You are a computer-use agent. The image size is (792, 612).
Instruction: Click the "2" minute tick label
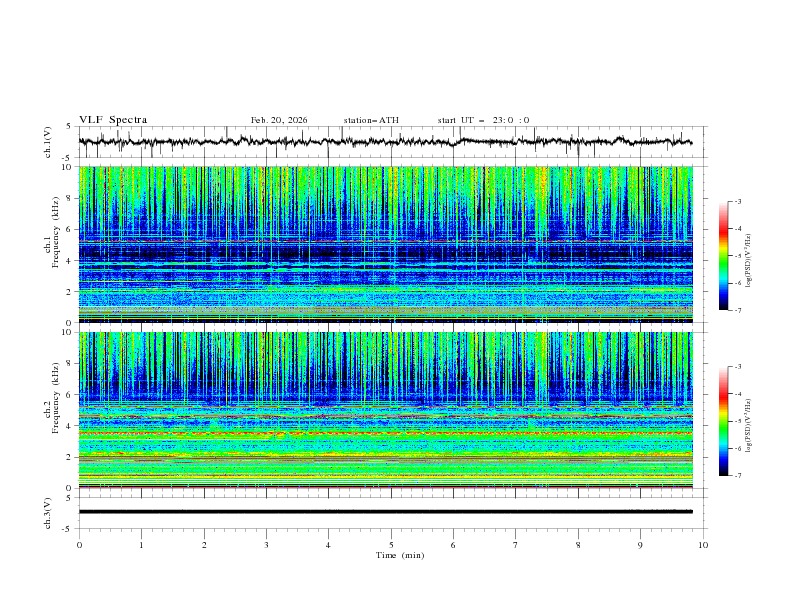pyautogui.click(x=204, y=545)
